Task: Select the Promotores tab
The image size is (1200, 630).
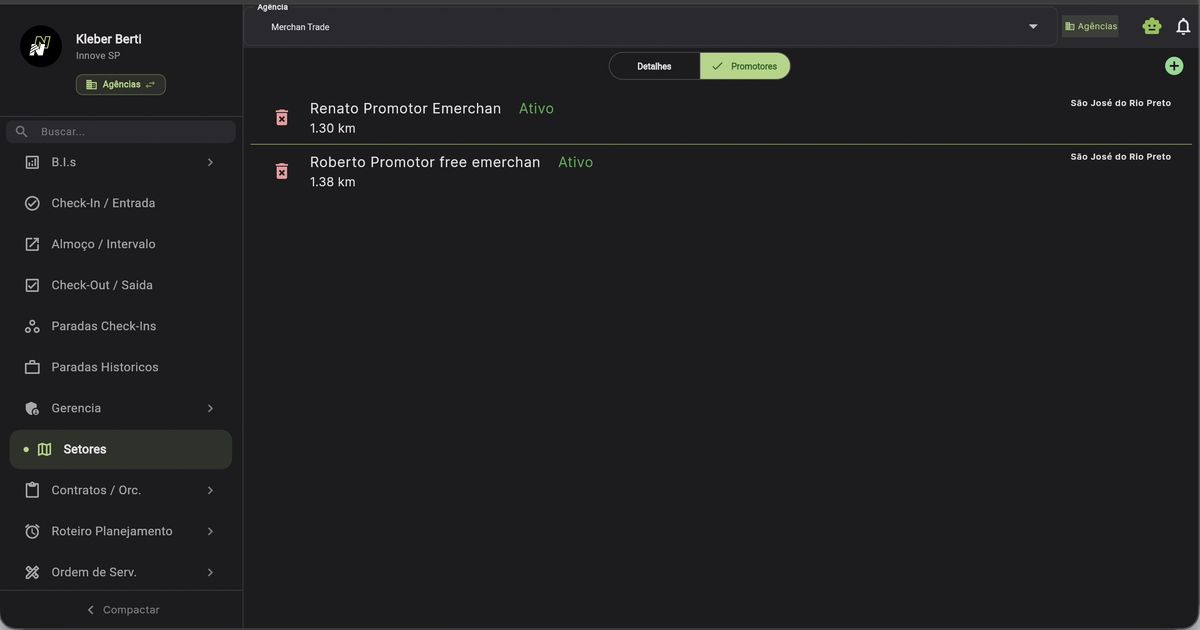Action: point(745,66)
